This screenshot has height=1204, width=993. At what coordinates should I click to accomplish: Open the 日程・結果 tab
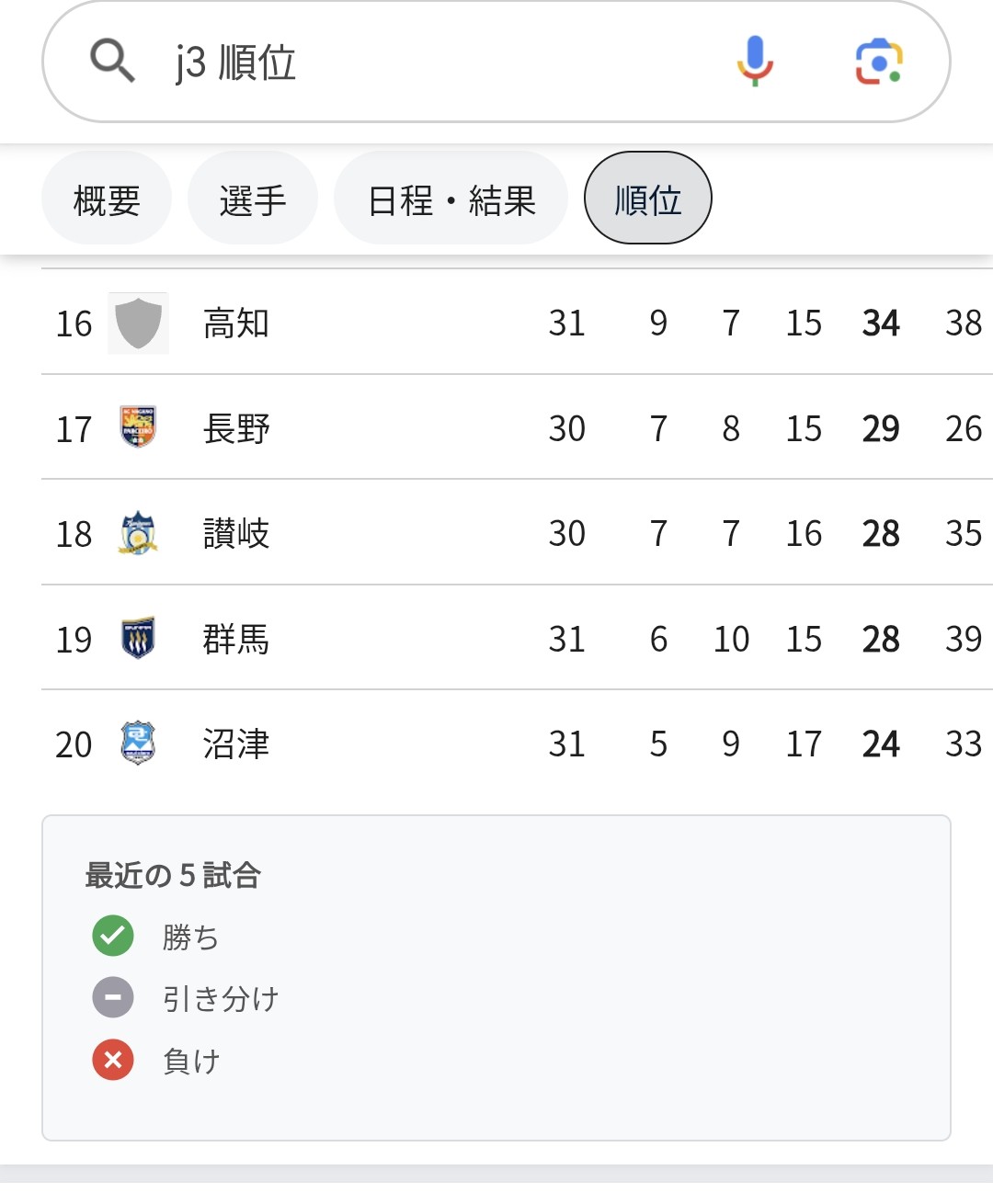(451, 199)
